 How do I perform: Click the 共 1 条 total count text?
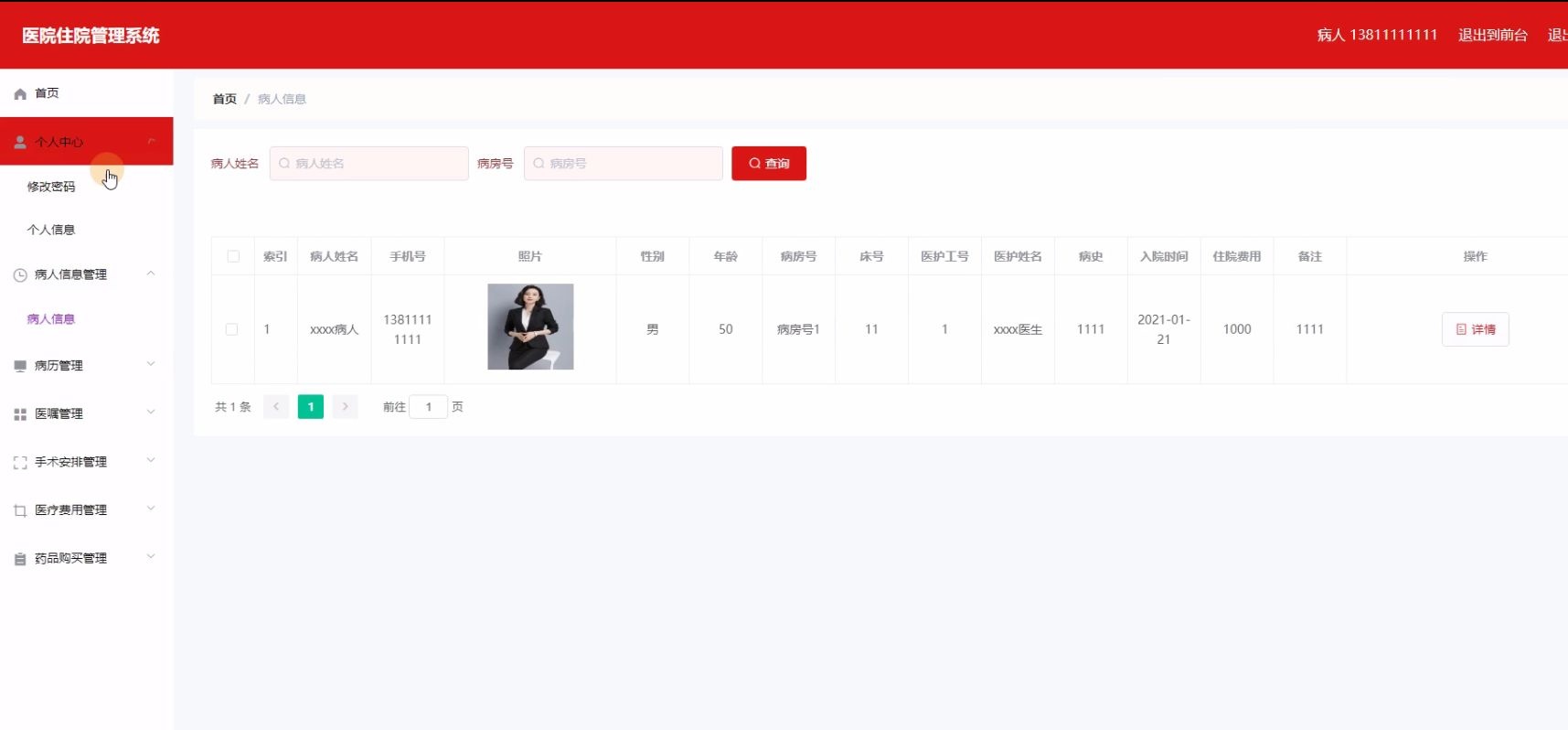tap(233, 407)
